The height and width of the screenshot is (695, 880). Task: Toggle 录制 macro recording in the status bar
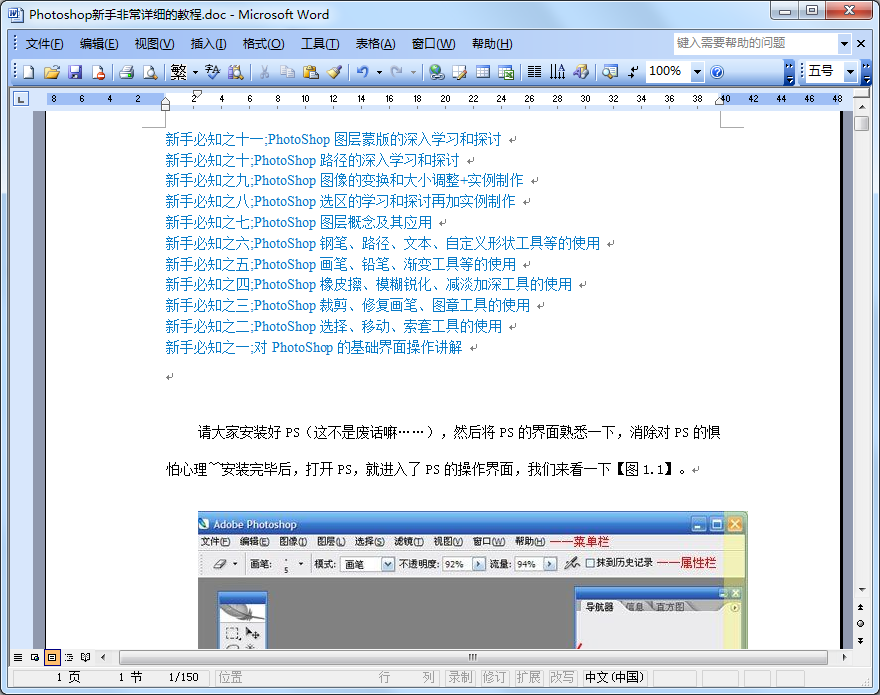(460, 678)
